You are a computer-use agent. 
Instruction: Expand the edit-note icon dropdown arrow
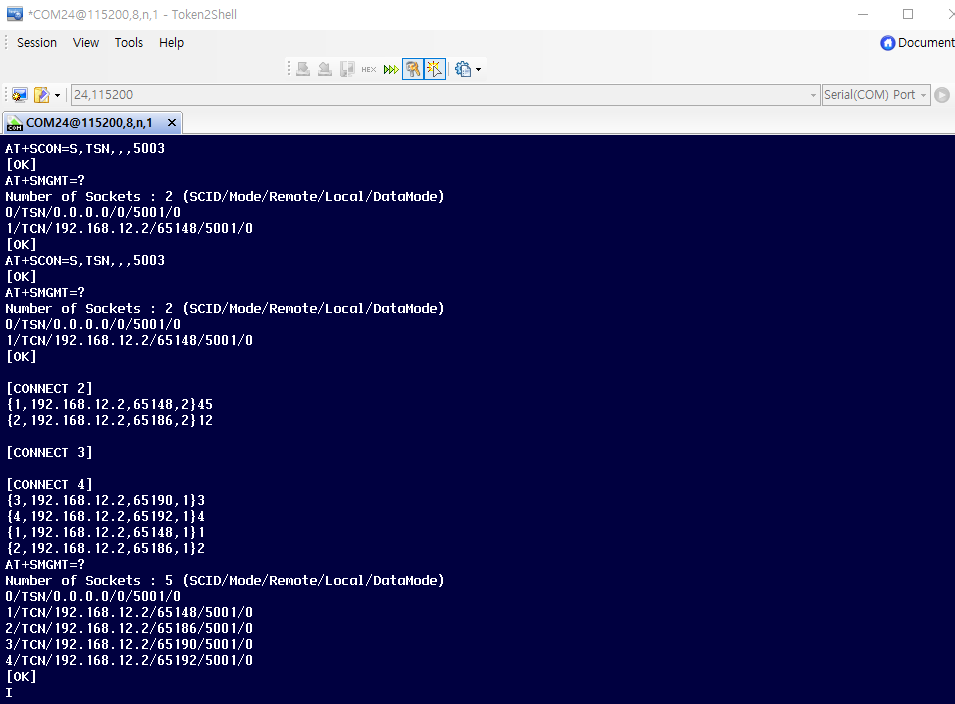click(57, 95)
